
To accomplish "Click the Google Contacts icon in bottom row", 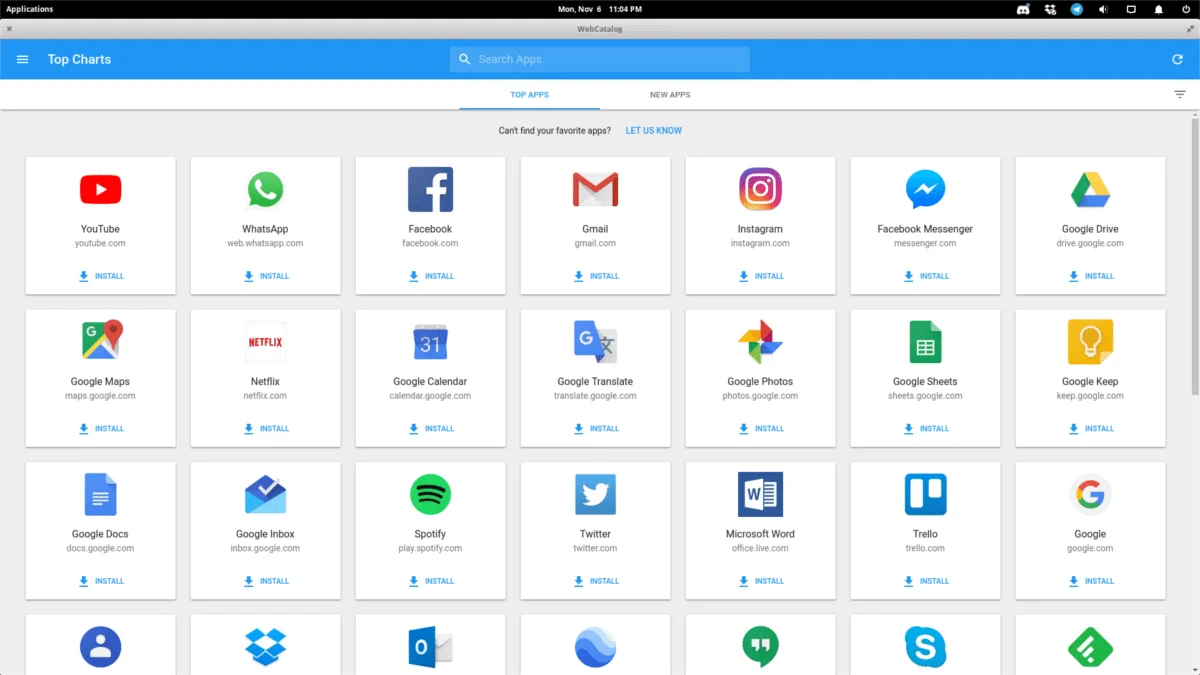I will click(x=100, y=647).
